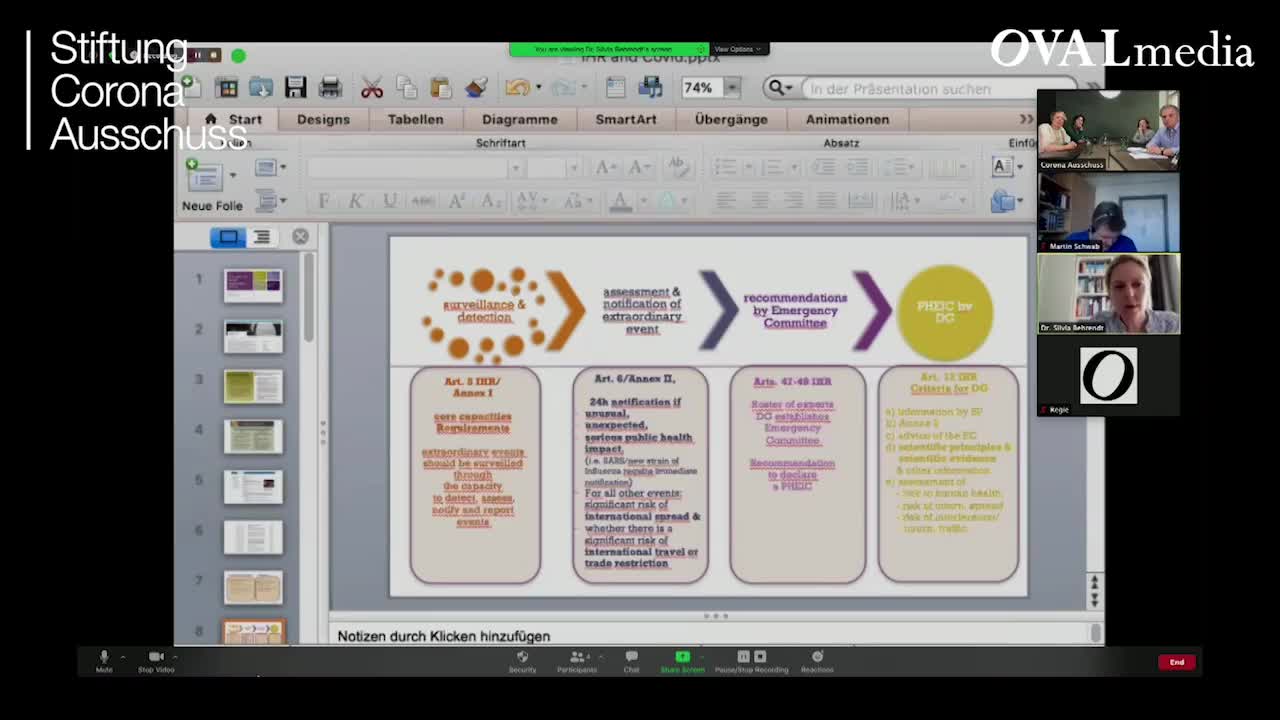Open the slide layout dropdown
This screenshot has width=1280, height=720.
click(x=271, y=167)
